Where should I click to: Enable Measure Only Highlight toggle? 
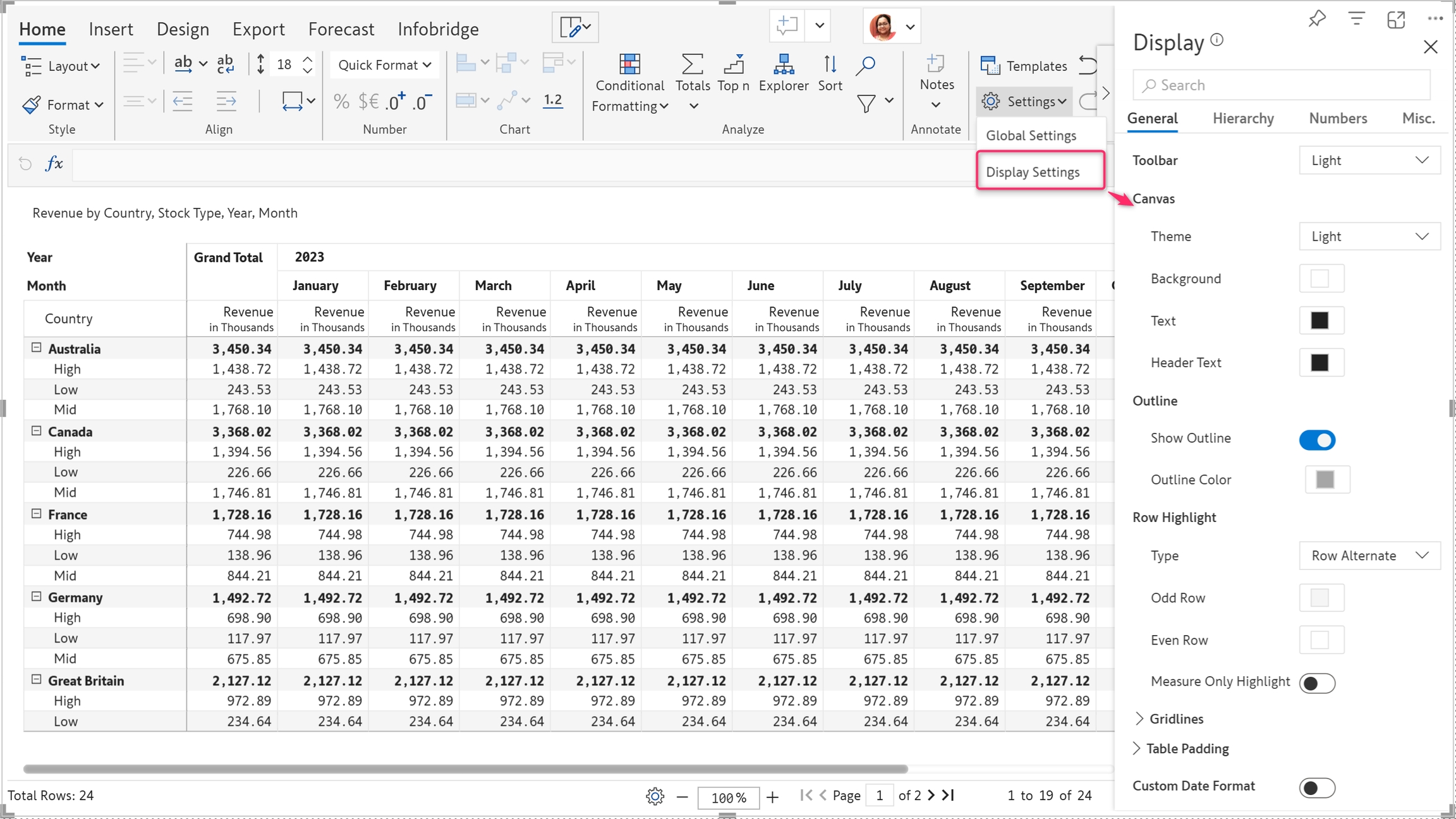point(1317,683)
